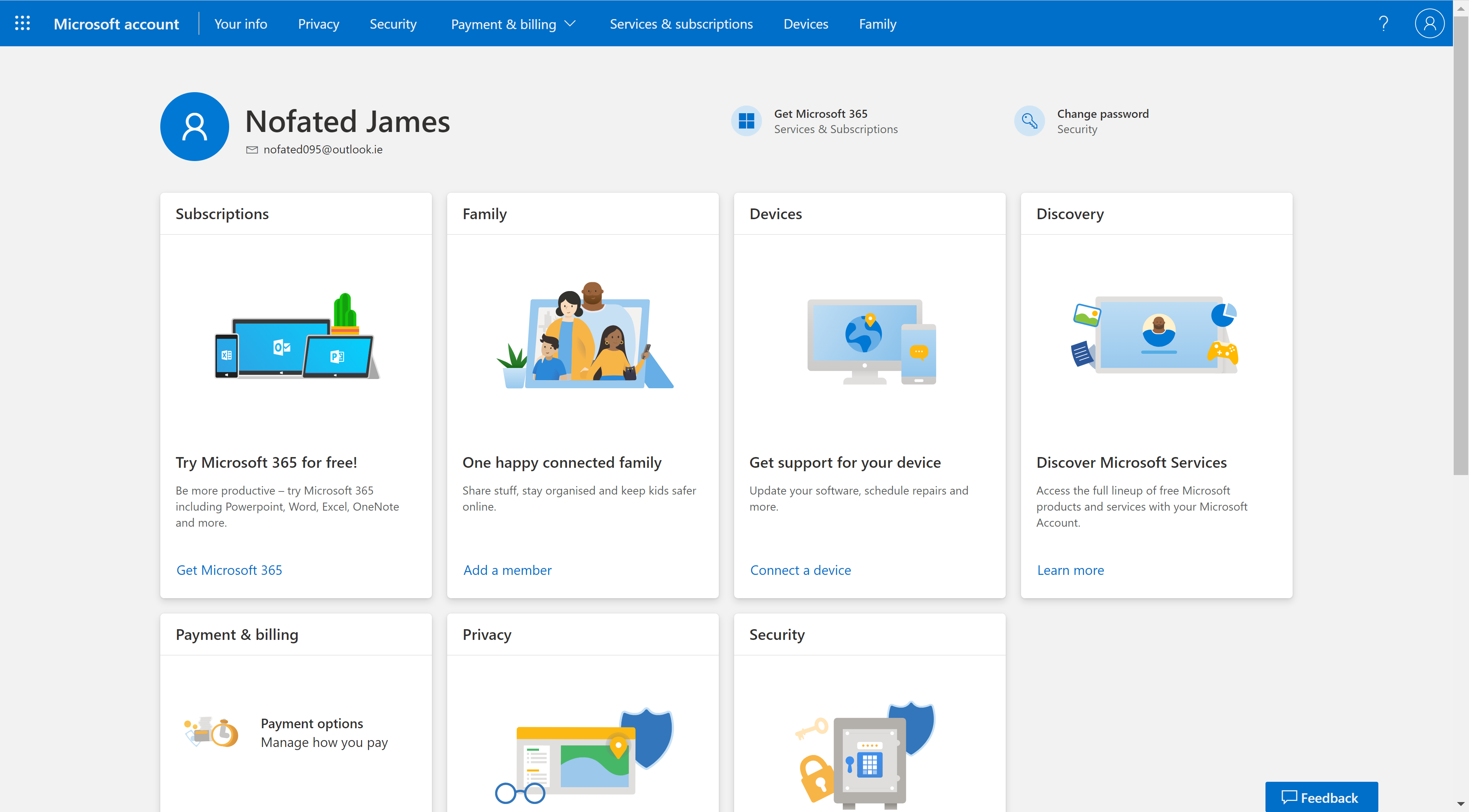Open Payment options Manage how you pay
Screen dimensions: 1469x812
pyautogui.click(x=324, y=733)
